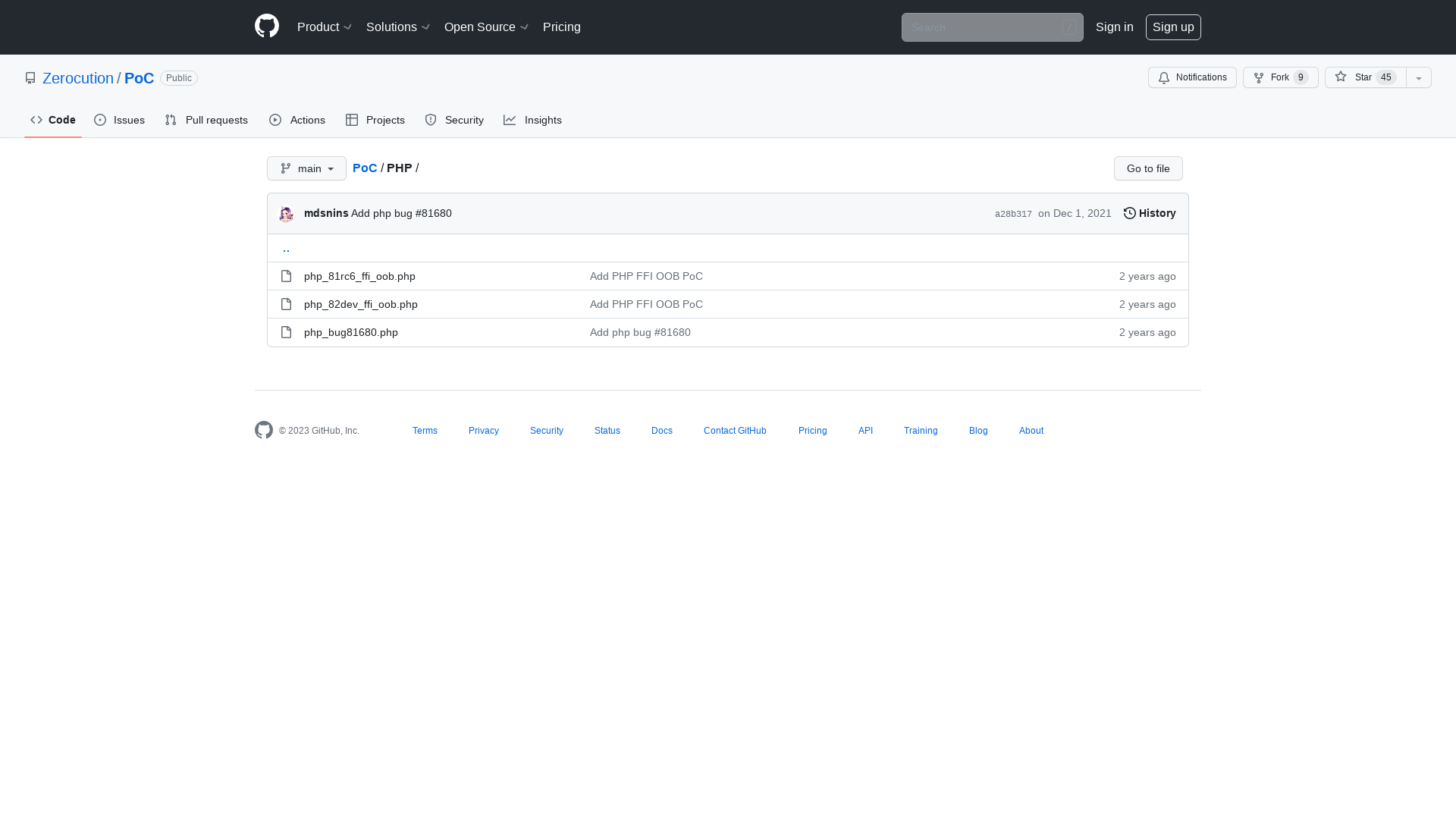Click the Sign up button
Image resolution: width=1456 pixels, height=819 pixels.
(1173, 27)
